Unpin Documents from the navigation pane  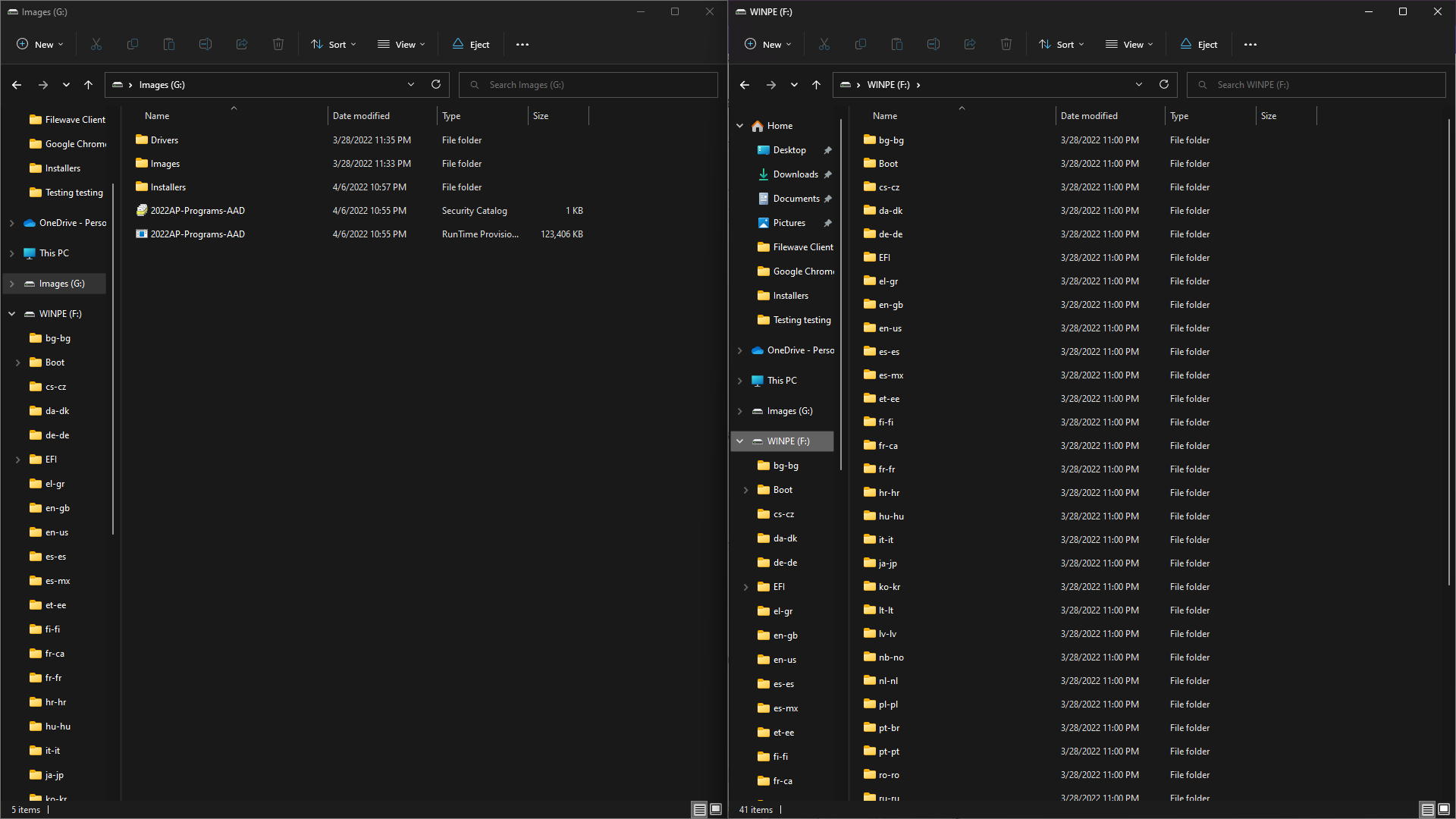pyautogui.click(x=829, y=198)
